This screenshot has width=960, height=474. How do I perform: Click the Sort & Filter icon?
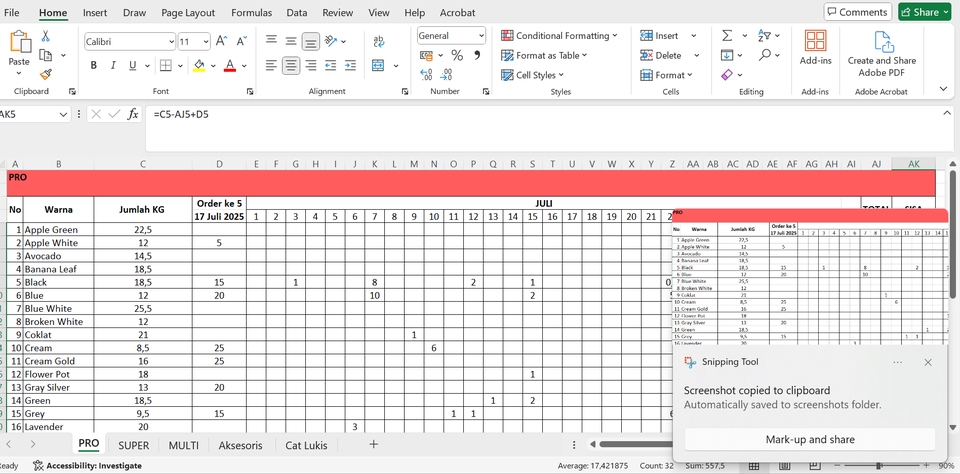coord(764,36)
